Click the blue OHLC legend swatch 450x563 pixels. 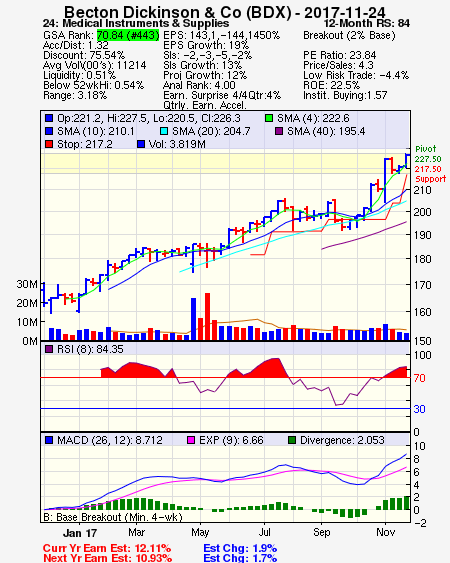49,118
